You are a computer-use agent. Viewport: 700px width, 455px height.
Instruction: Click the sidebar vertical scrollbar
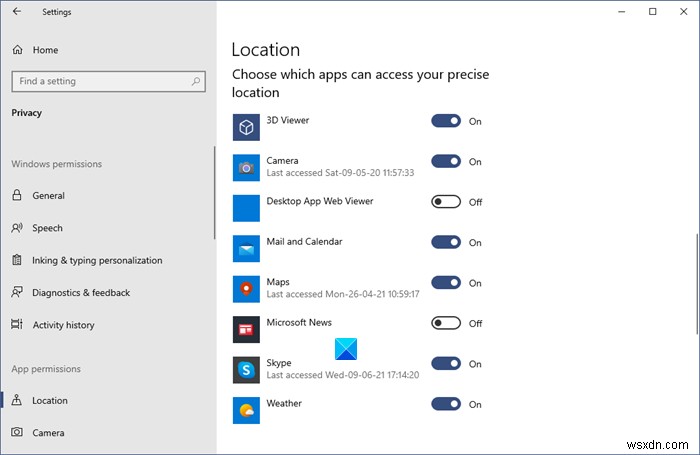[214, 192]
